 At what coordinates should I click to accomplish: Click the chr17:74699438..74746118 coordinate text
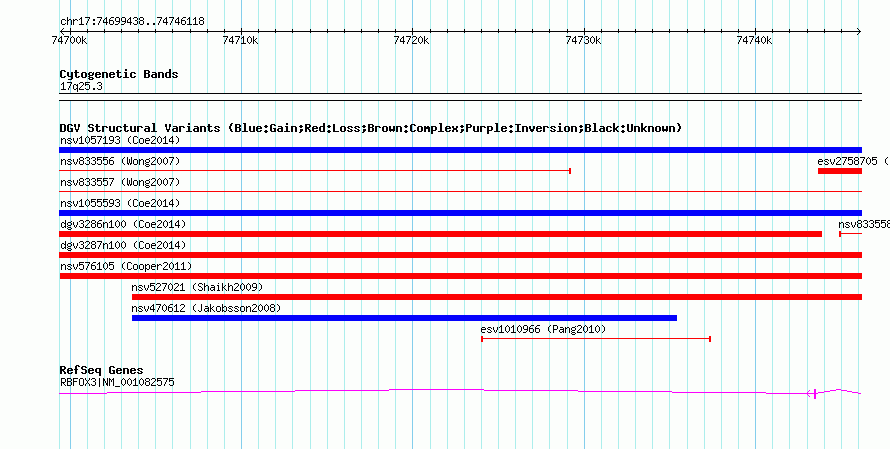pyautogui.click(x=132, y=22)
